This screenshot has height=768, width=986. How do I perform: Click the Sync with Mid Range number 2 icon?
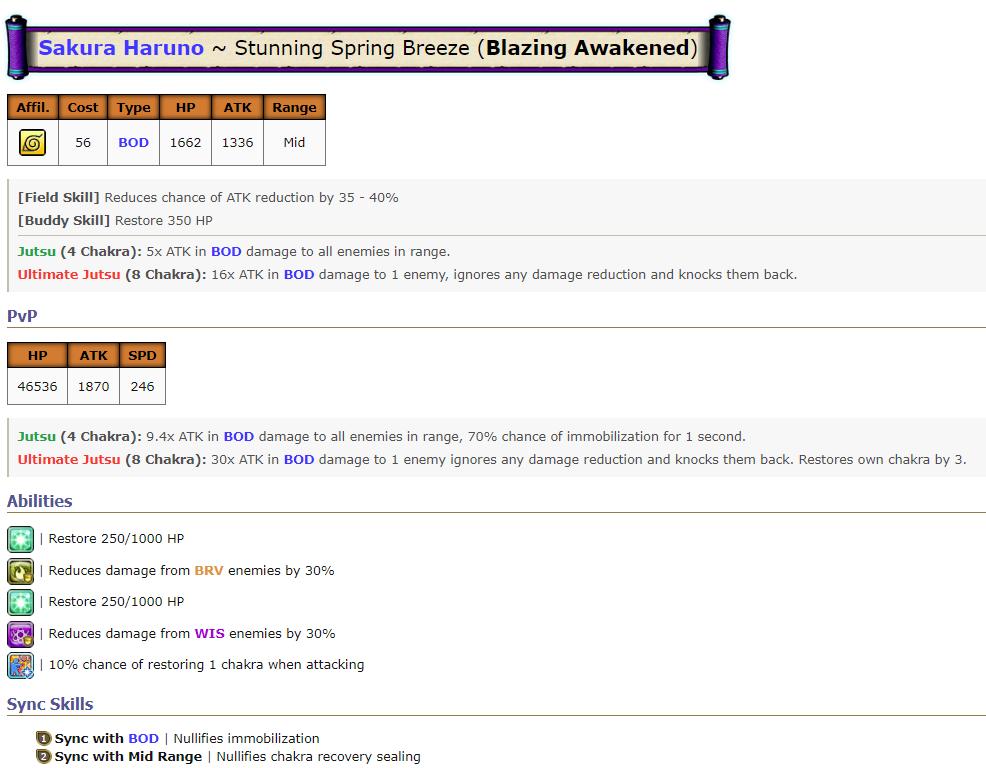click(43, 756)
